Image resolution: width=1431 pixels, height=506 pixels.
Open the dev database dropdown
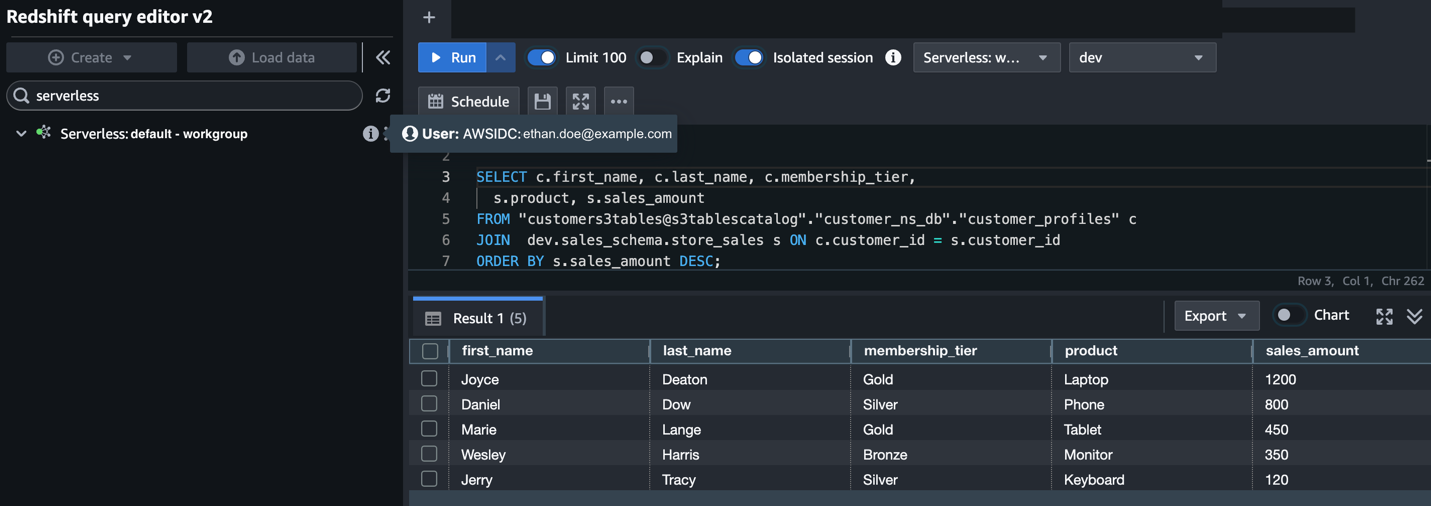pyautogui.click(x=1142, y=58)
